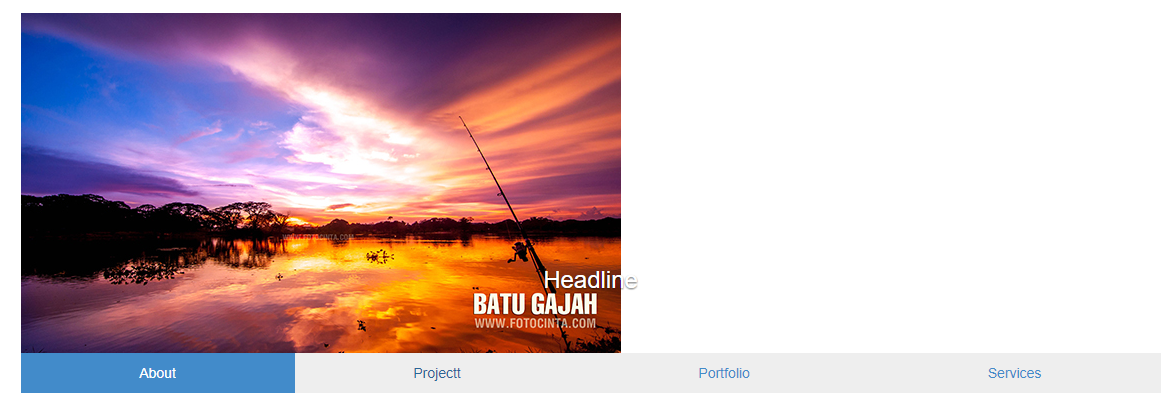The height and width of the screenshot is (407, 1176).
Task: Click the Headline caption text
Action: pos(590,280)
